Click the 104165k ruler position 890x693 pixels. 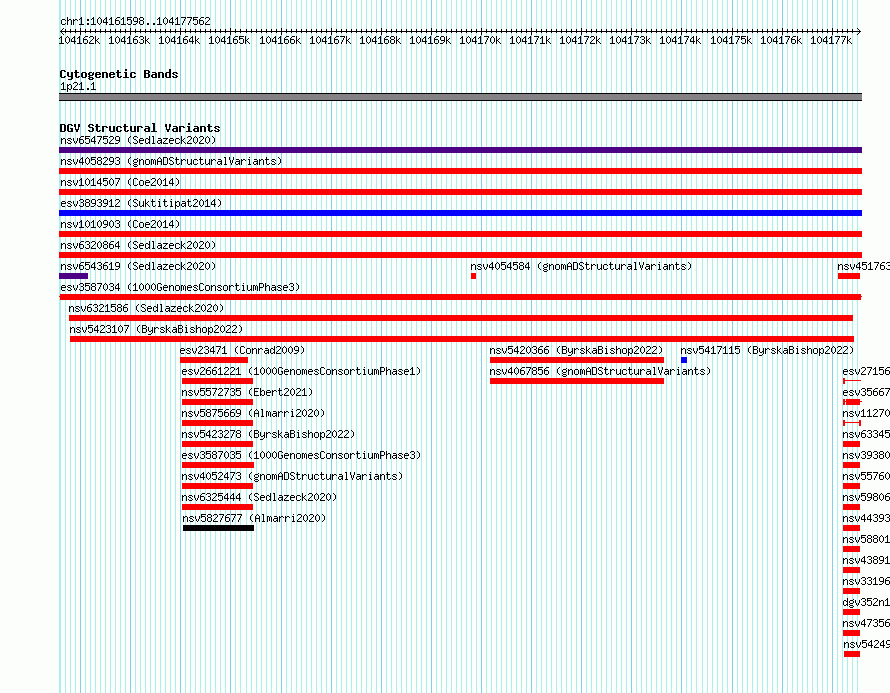pyautogui.click(x=229, y=40)
